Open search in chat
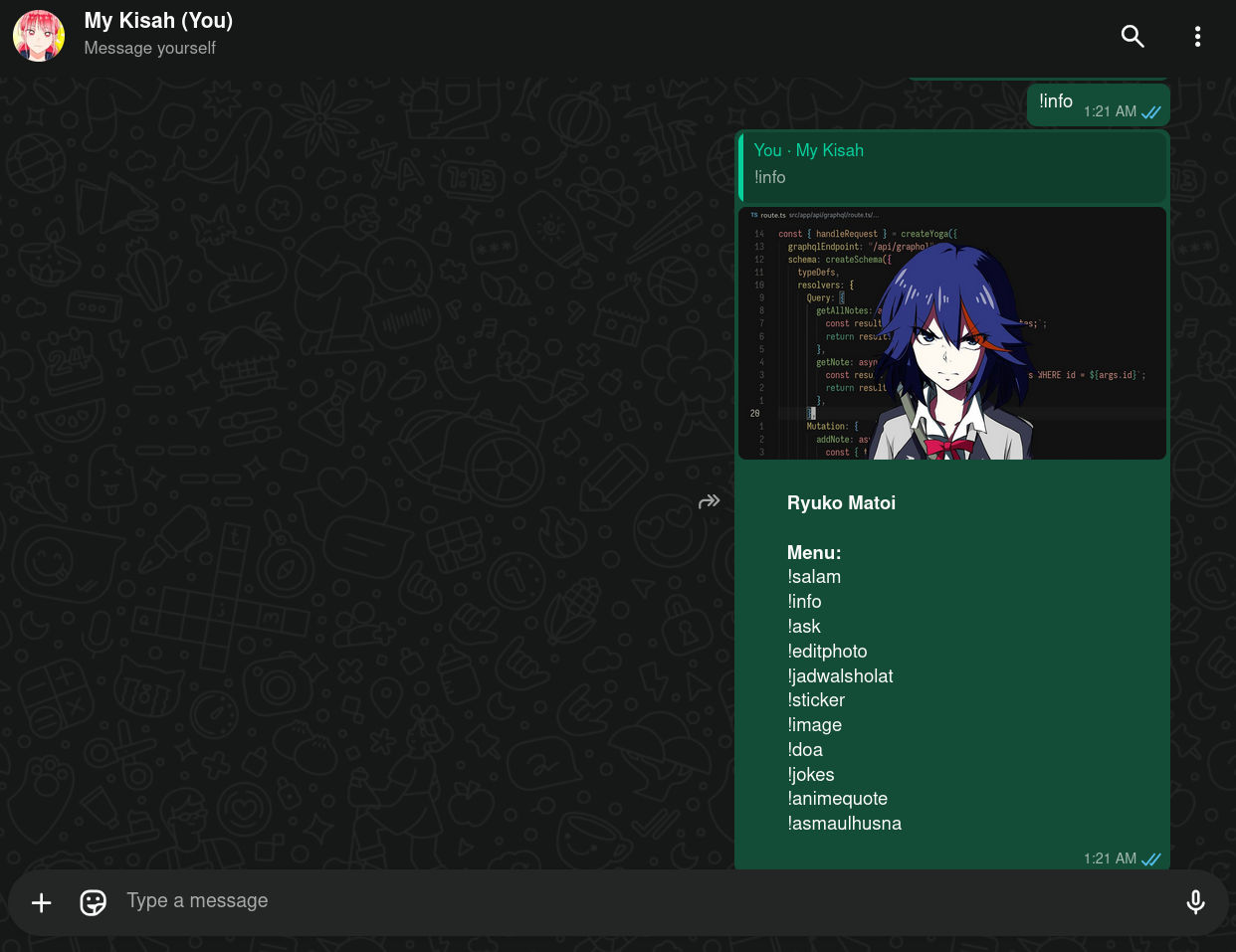Image resolution: width=1236 pixels, height=952 pixels. click(1133, 37)
